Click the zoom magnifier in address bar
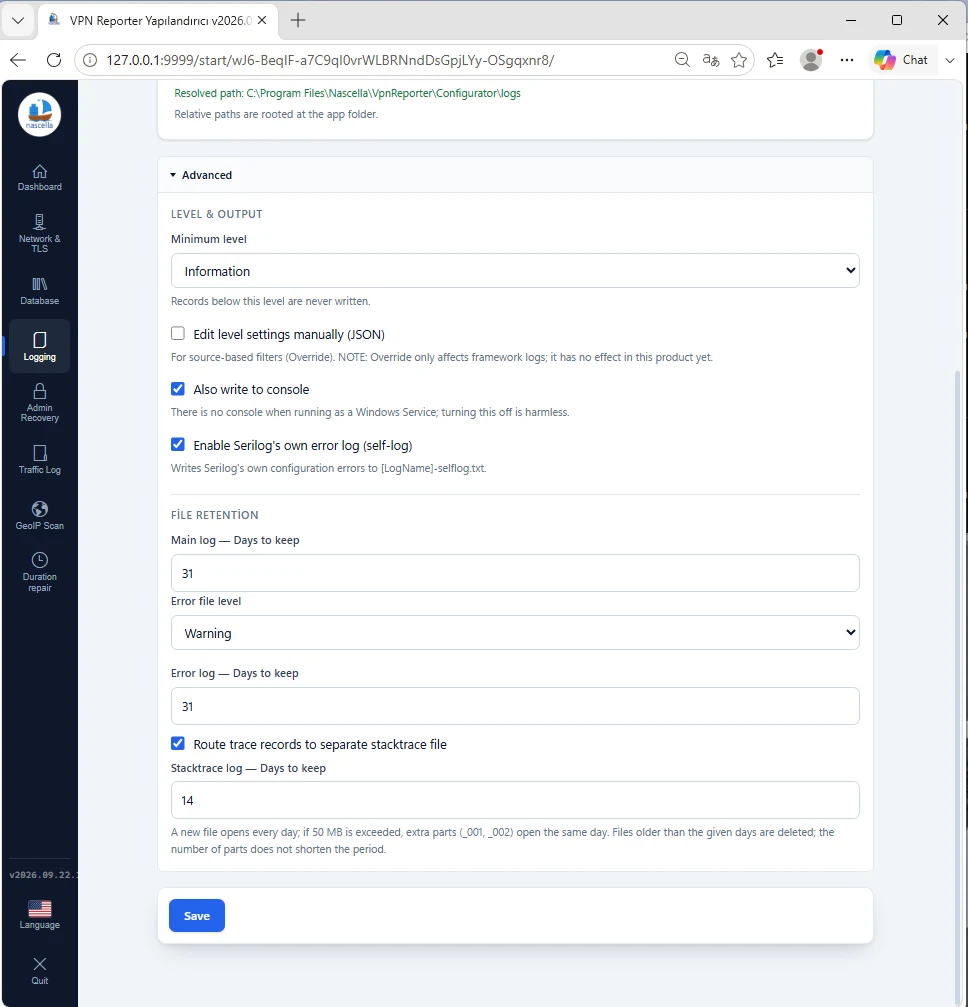The height and width of the screenshot is (1007, 968). coord(682,60)
